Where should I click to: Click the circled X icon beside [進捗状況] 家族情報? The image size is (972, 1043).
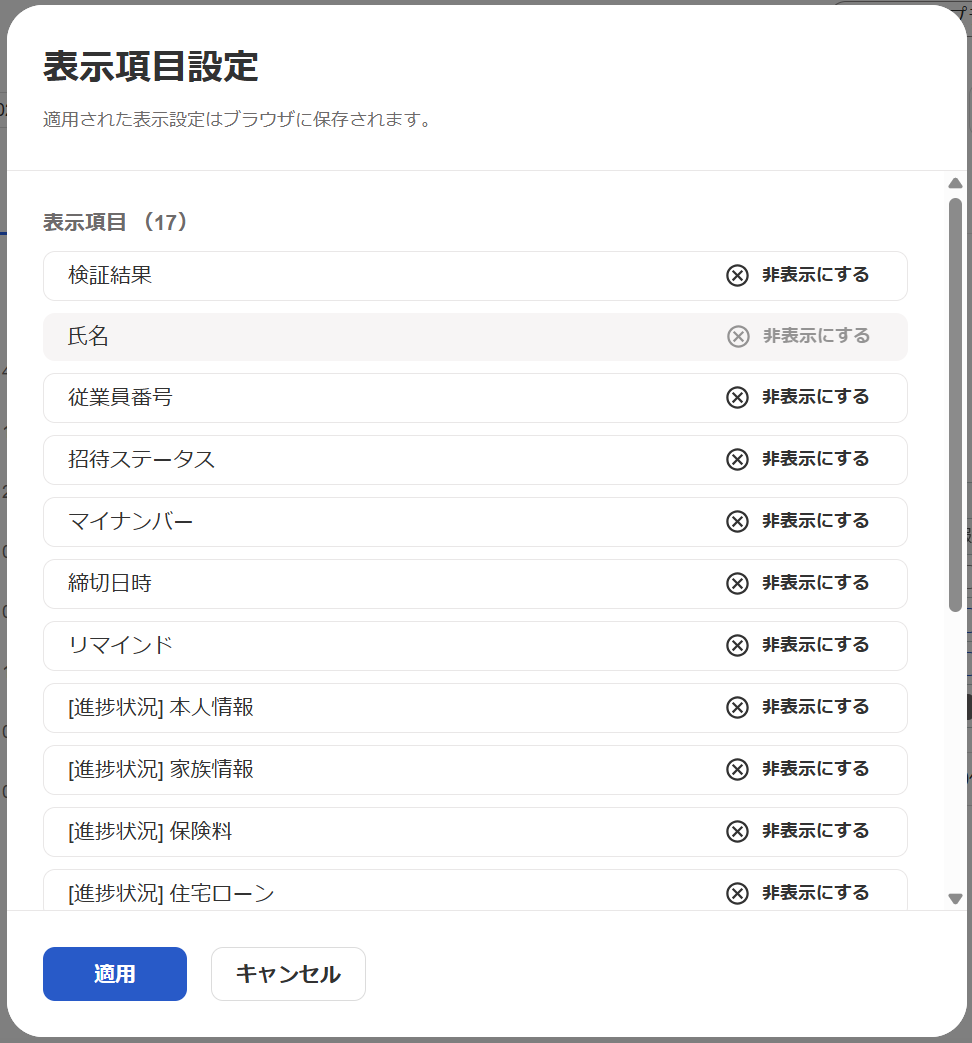click(x=737, y=770)
